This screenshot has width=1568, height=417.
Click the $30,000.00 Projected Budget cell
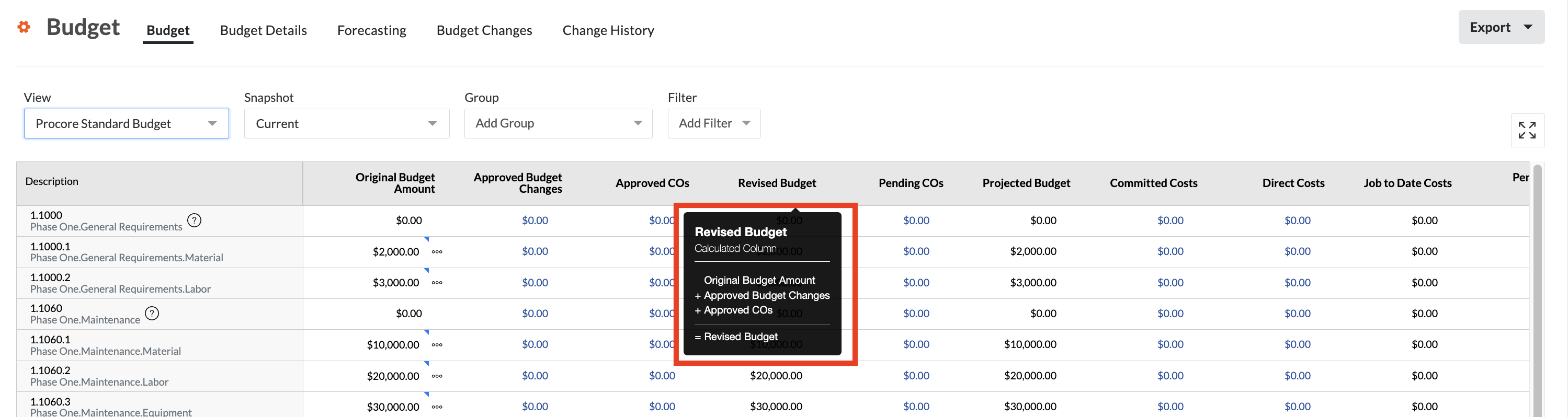pos(1030,407)
